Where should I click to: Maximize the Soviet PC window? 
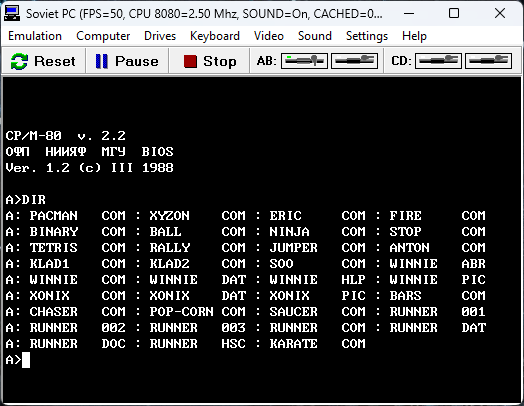point(454,14)
